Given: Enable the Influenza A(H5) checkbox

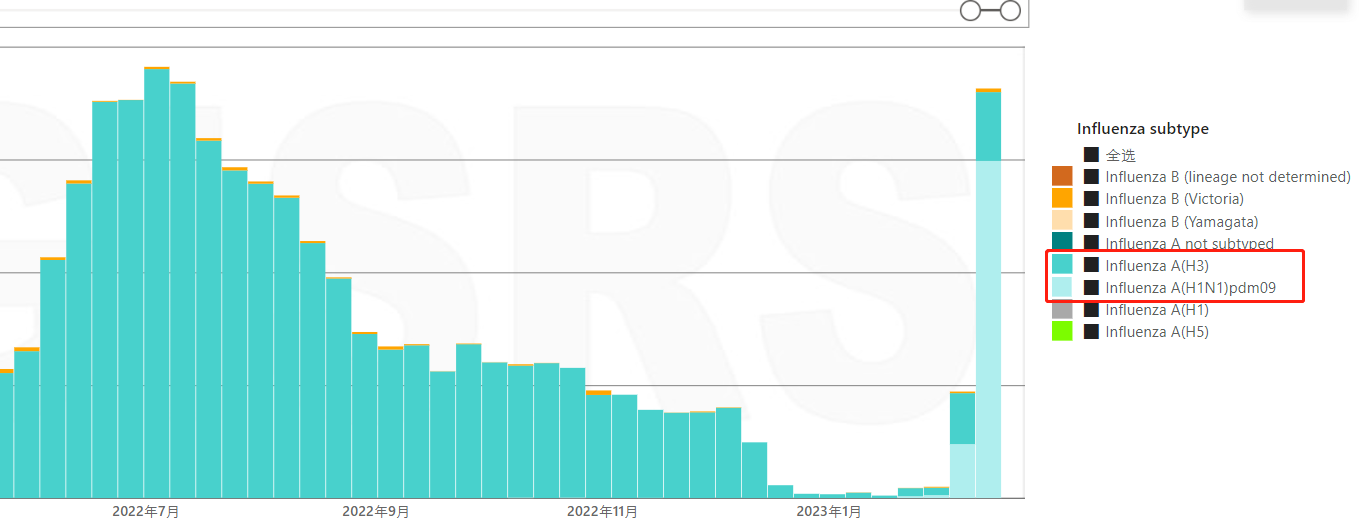Looking at the screenshot, I should click(1091, 331).
